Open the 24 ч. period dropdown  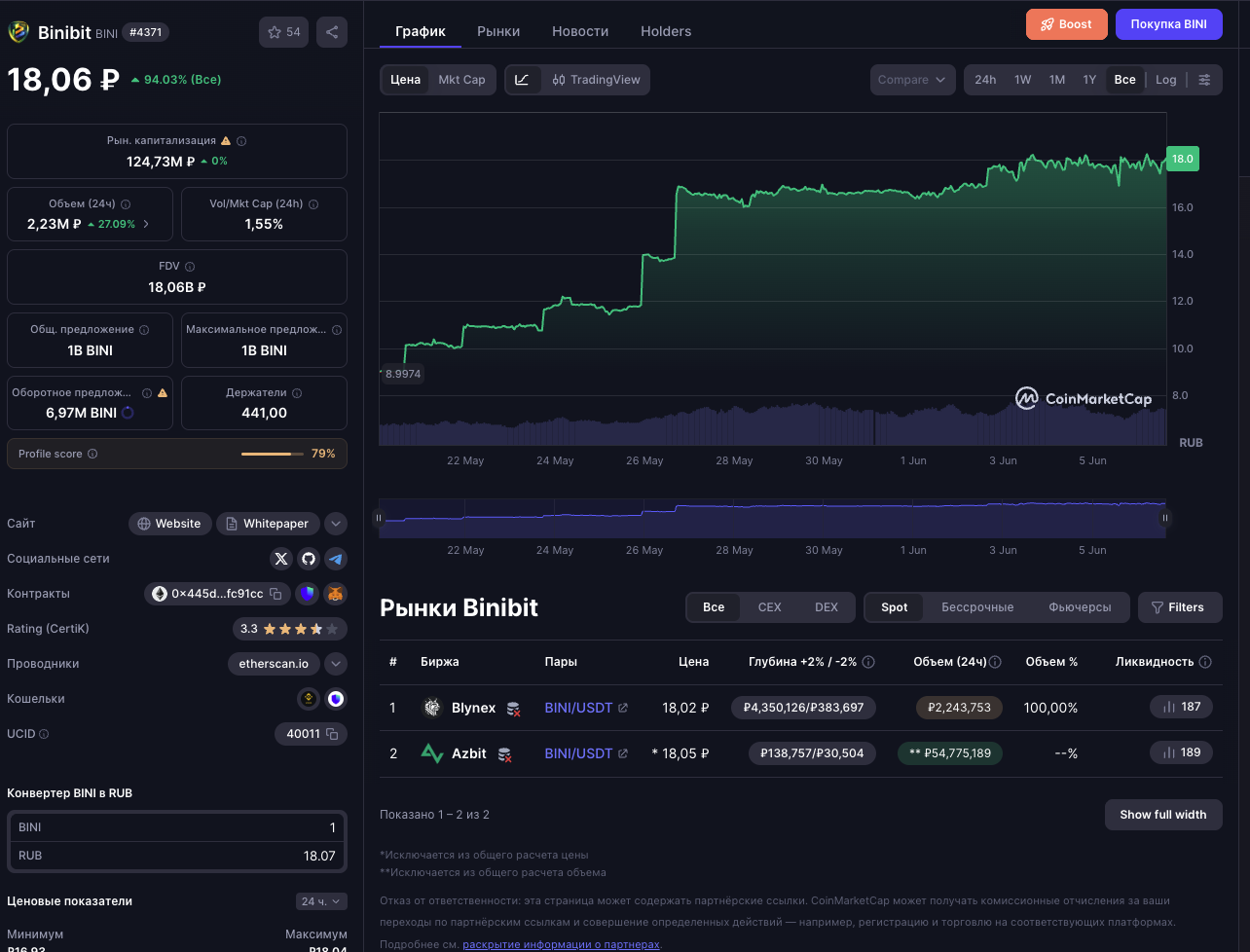(321, 901)
